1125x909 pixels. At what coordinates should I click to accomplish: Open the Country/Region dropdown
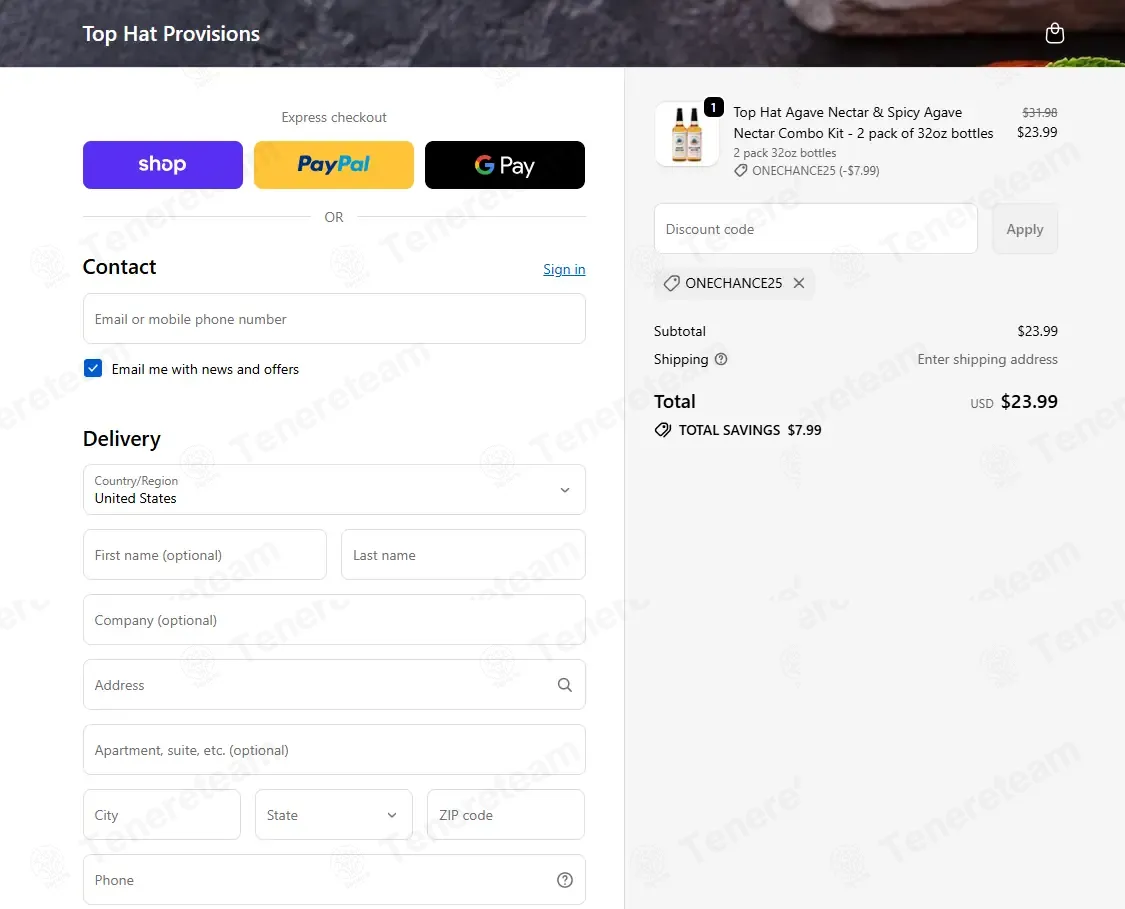[x=334, y=490]
